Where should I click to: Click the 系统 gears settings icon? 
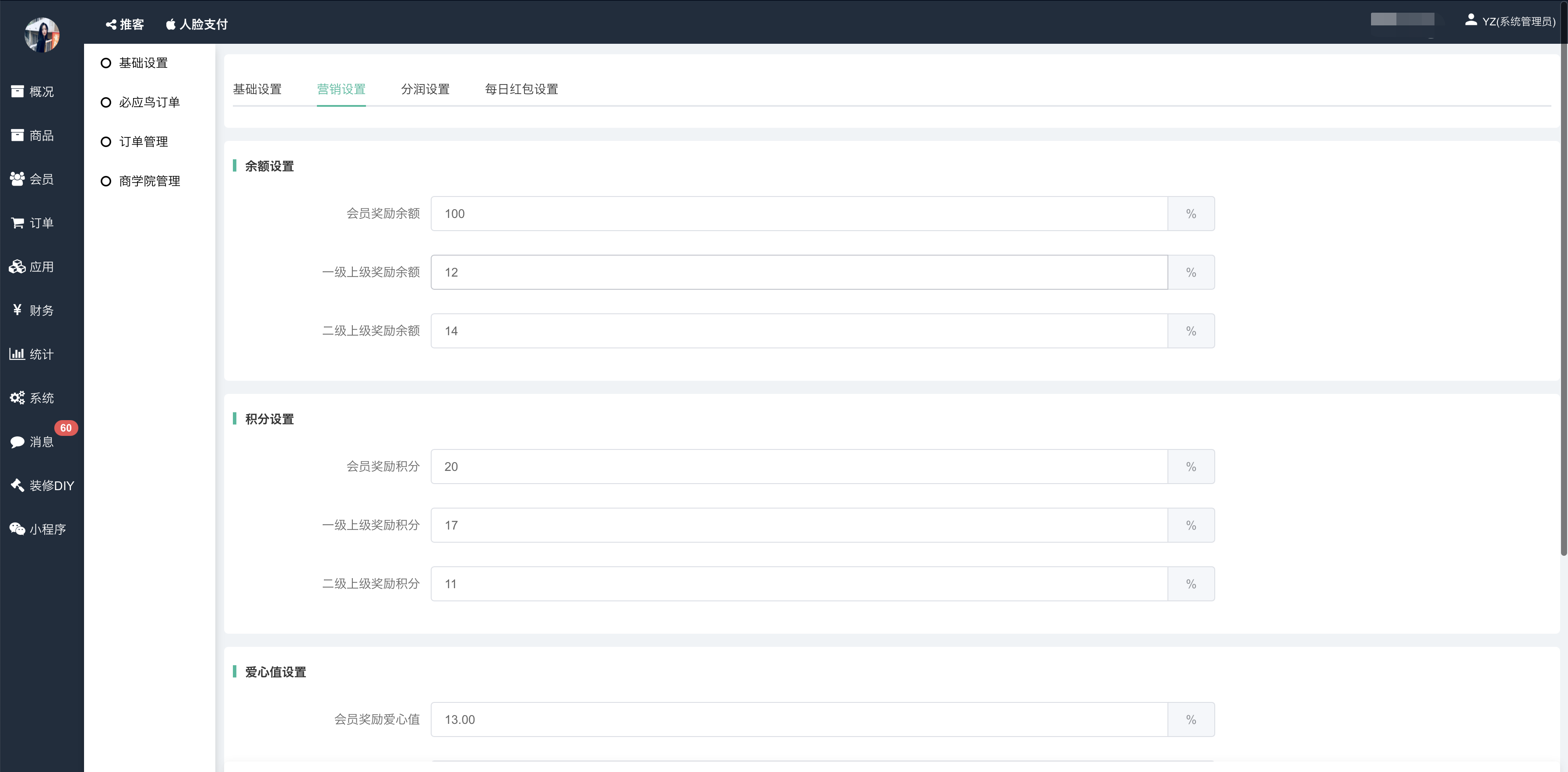(18, 398)
